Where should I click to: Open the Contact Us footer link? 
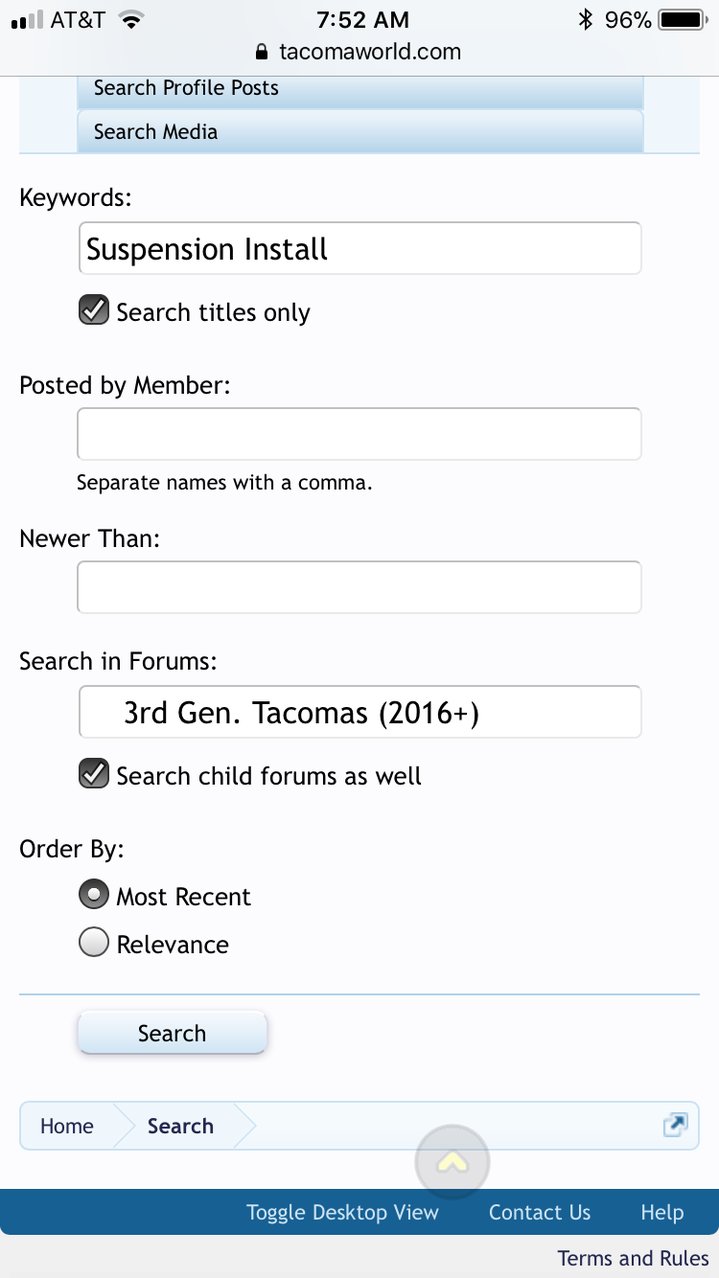(x=540, y=1212)
